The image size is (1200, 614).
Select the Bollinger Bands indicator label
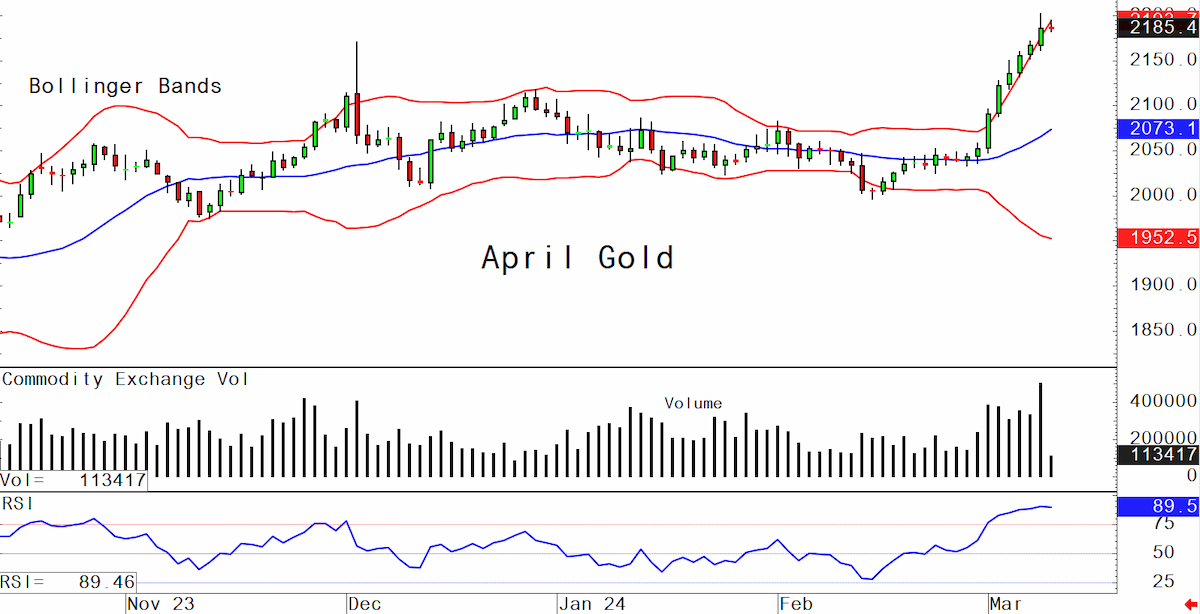[125, 86]
